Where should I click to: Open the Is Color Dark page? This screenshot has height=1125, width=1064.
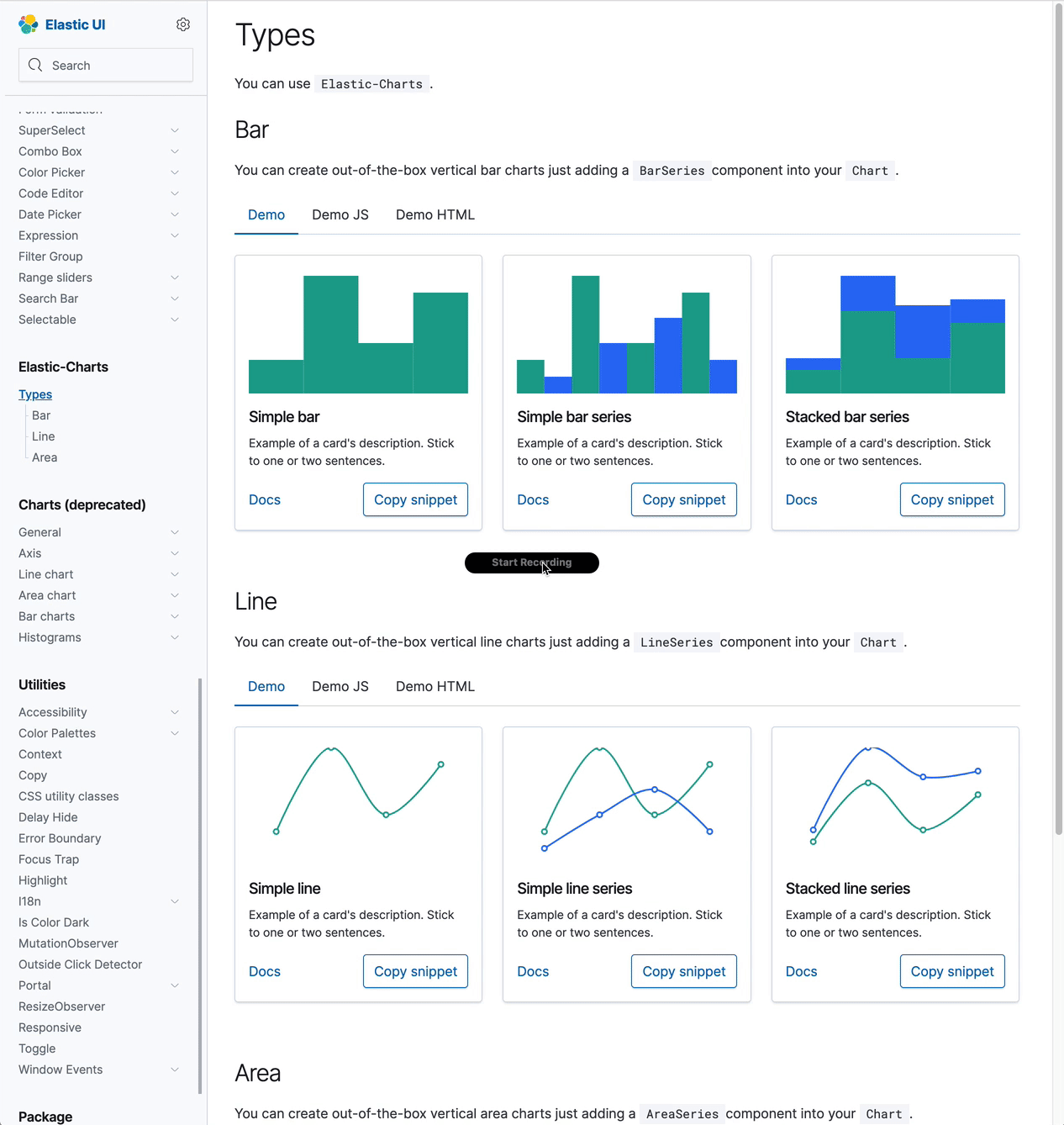[54, 922]
